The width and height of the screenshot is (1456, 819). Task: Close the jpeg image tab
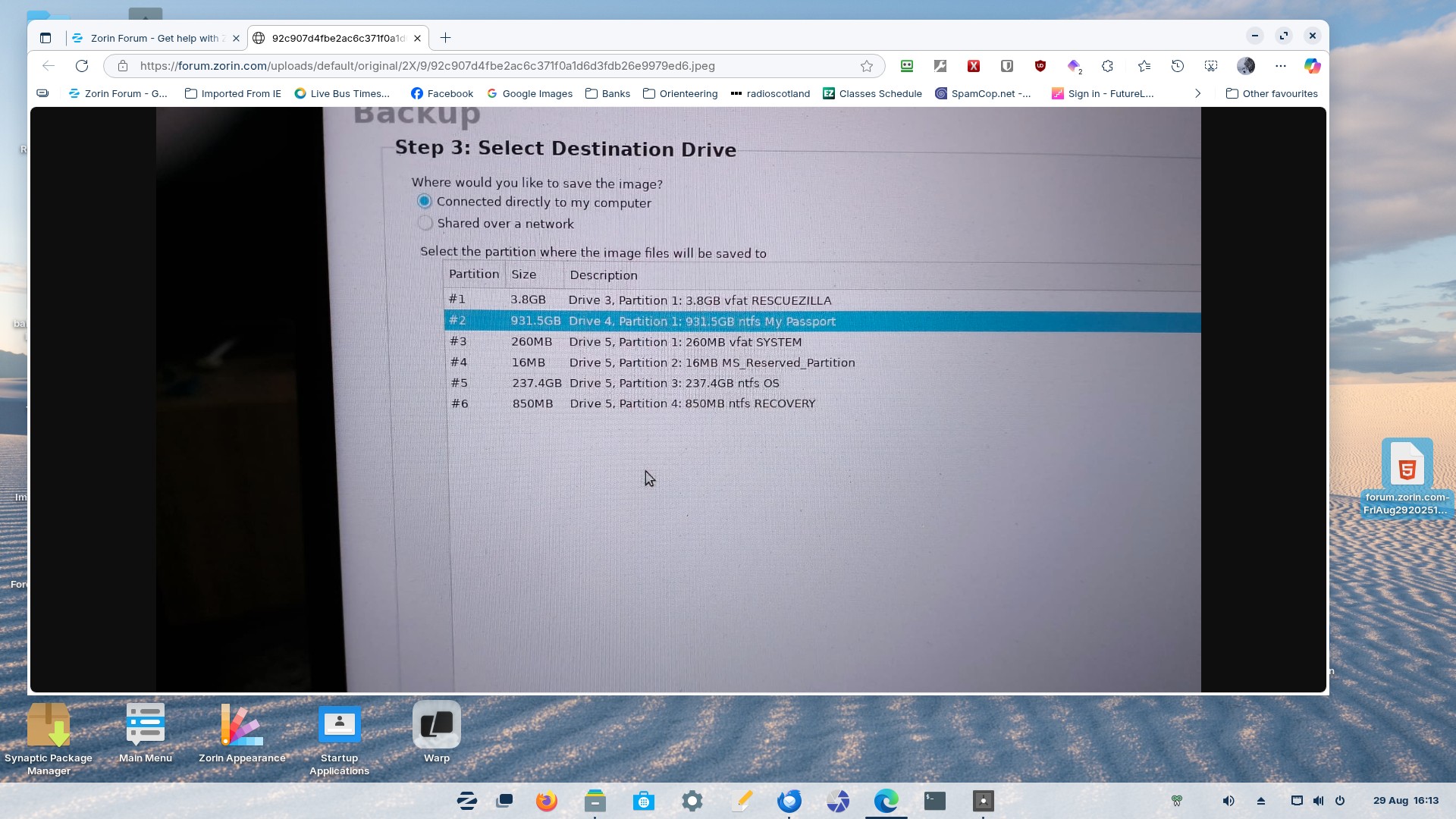point(417,38)
